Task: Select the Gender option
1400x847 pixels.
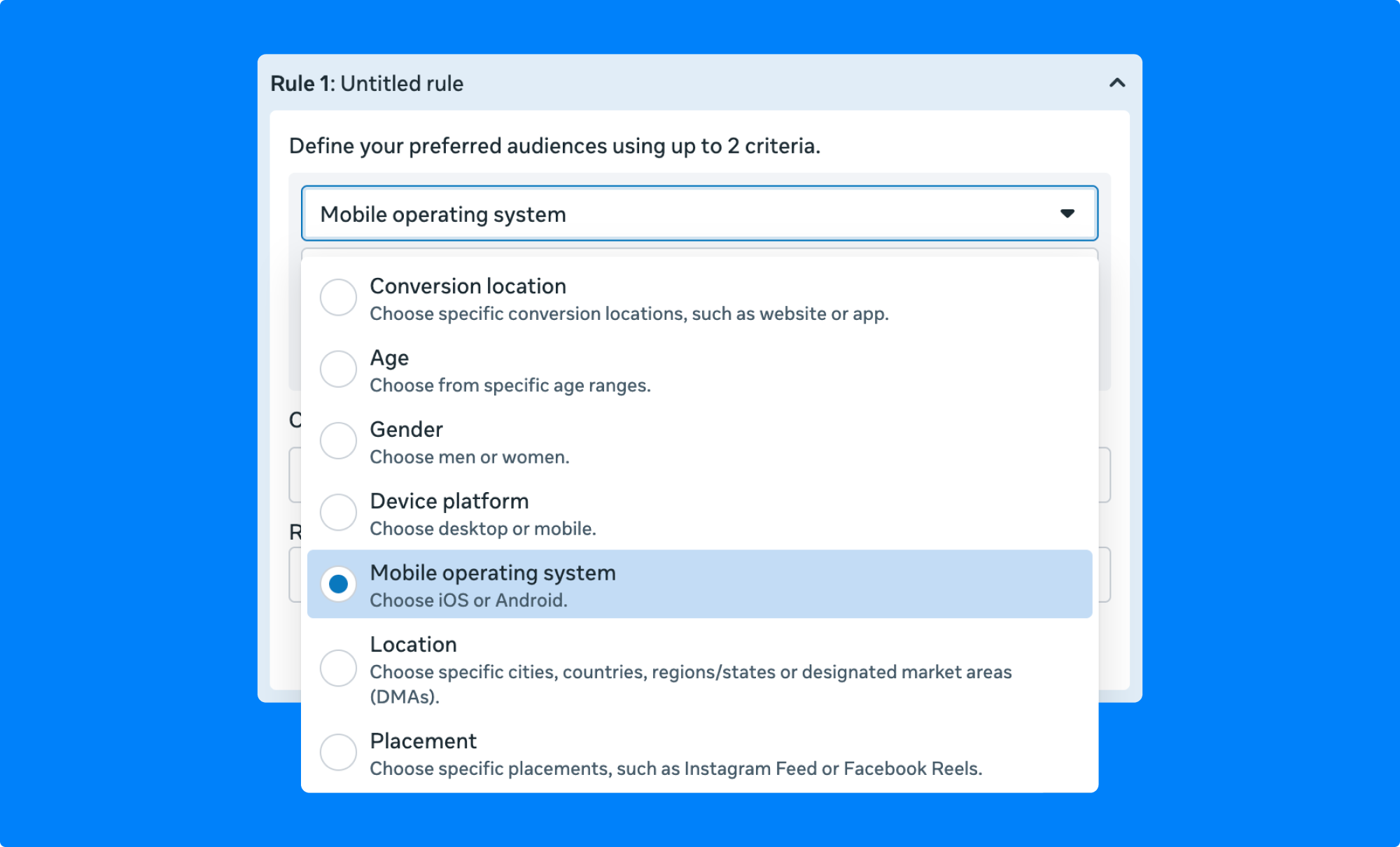Action: (338, 440)
